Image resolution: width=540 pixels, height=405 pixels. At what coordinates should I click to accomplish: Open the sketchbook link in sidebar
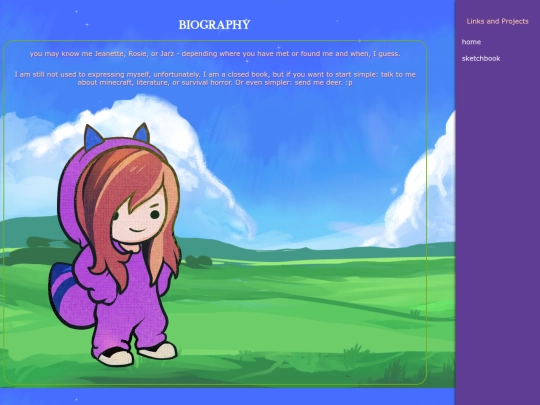(x=481, y=59)
